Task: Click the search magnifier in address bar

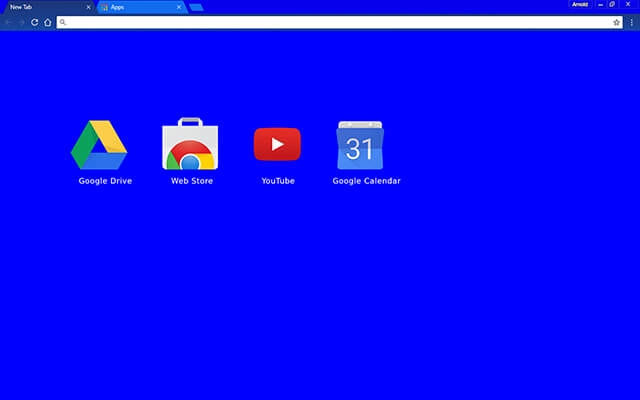Action: [x=62, y=22]
